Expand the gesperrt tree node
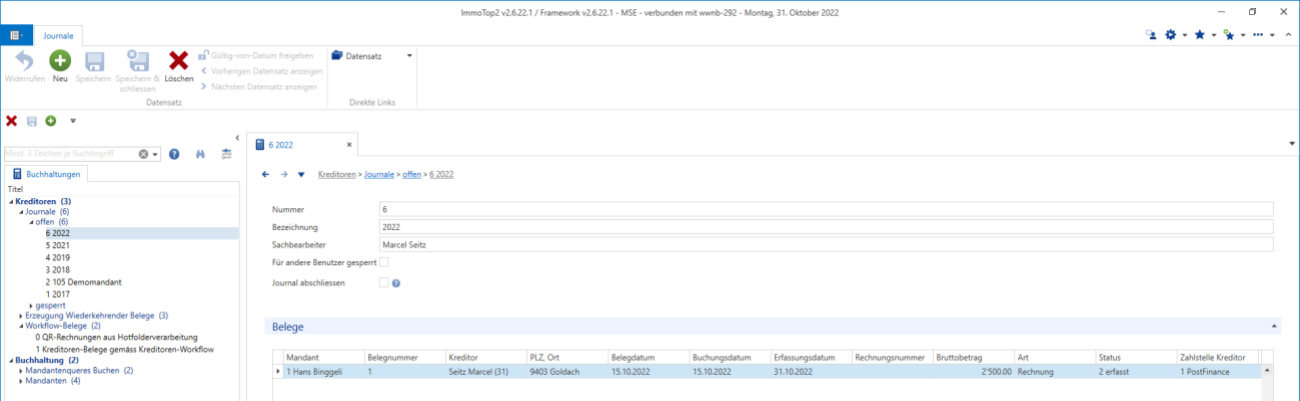This screenshot has height=401, width=1300. [x=31, y=305]
